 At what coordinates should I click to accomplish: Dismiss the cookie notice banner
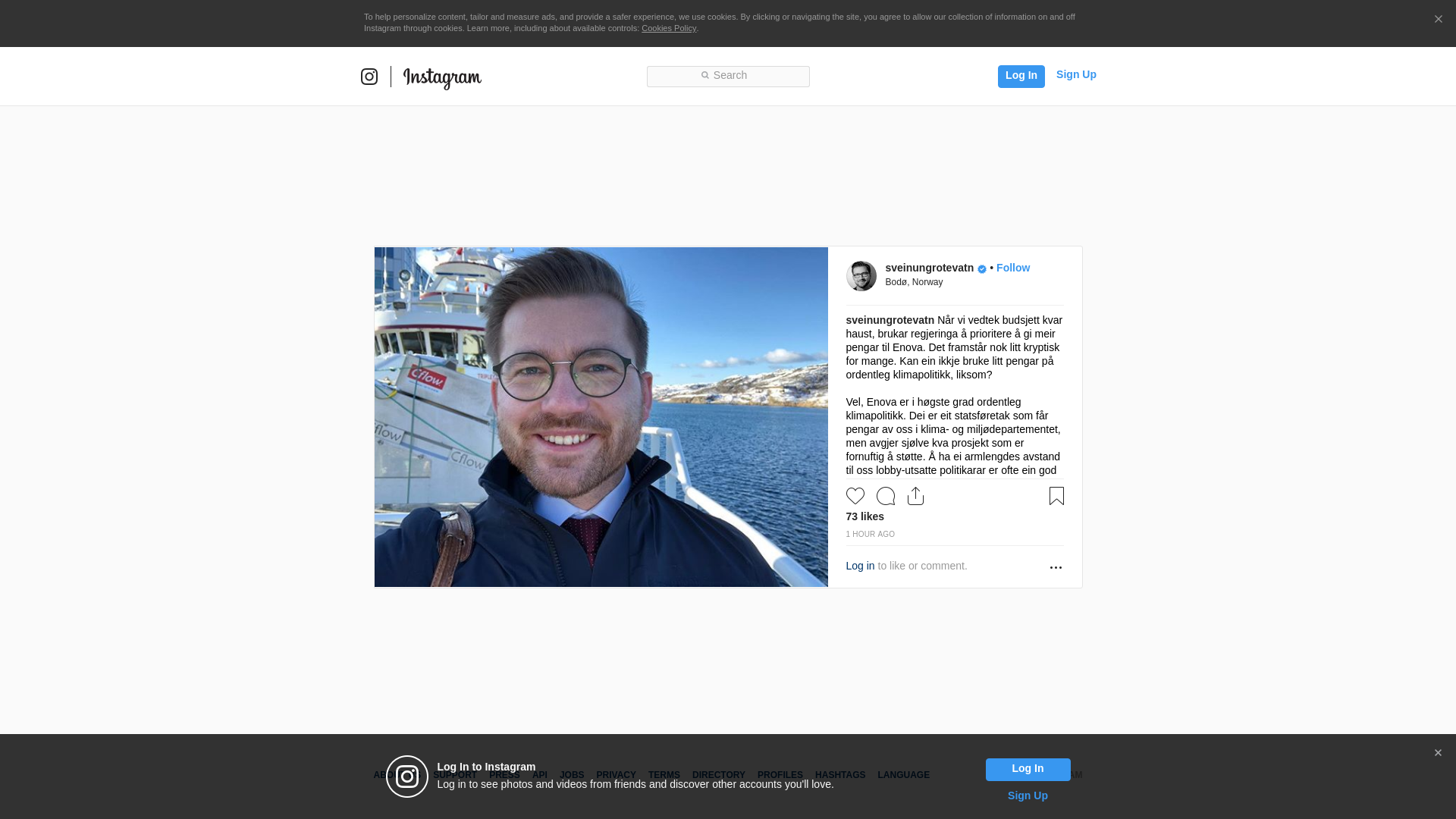click(x=1438, y=19)
